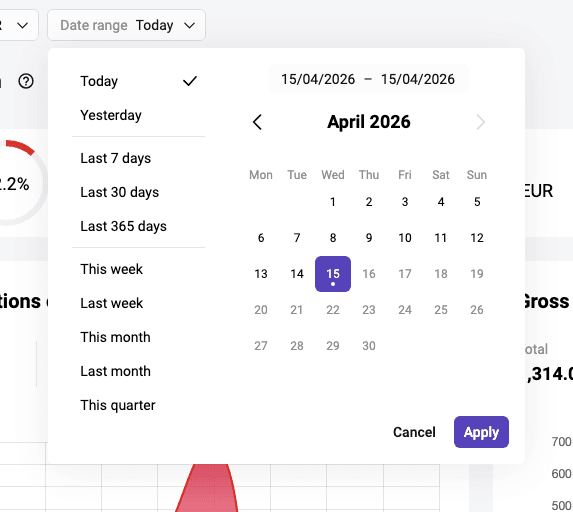This screenshot has width=573, height=512.
Task: Select Last 7 days range
Action: point(138,158)
